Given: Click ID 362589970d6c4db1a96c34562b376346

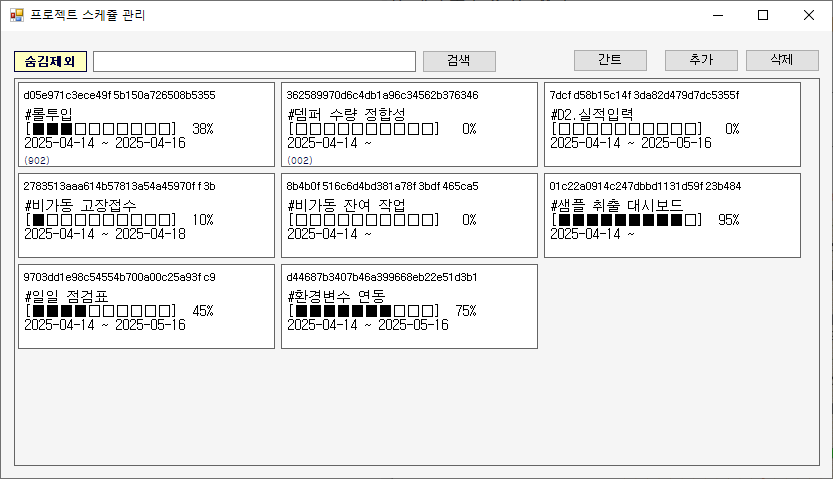Looking at the screenshot, I should (x=382, y=95).
